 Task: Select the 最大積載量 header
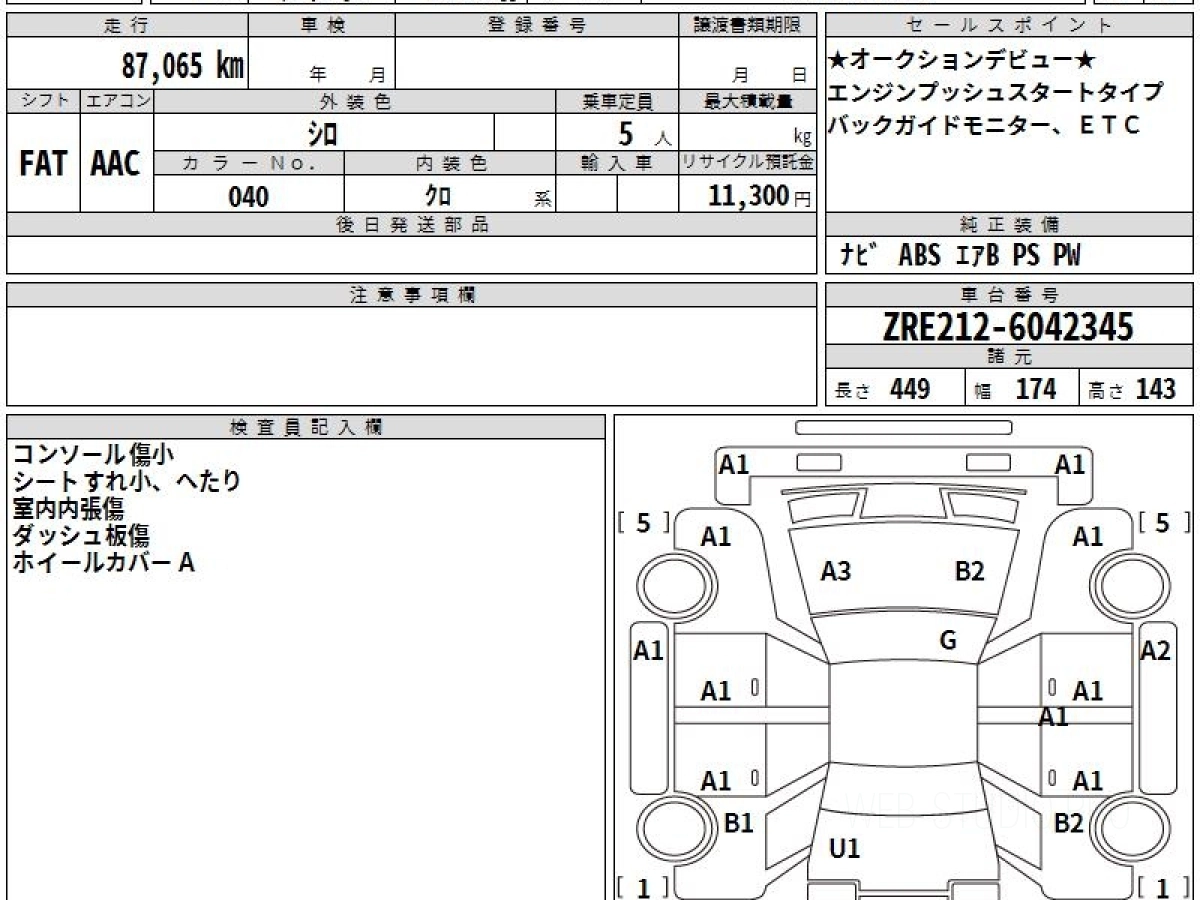747,101
